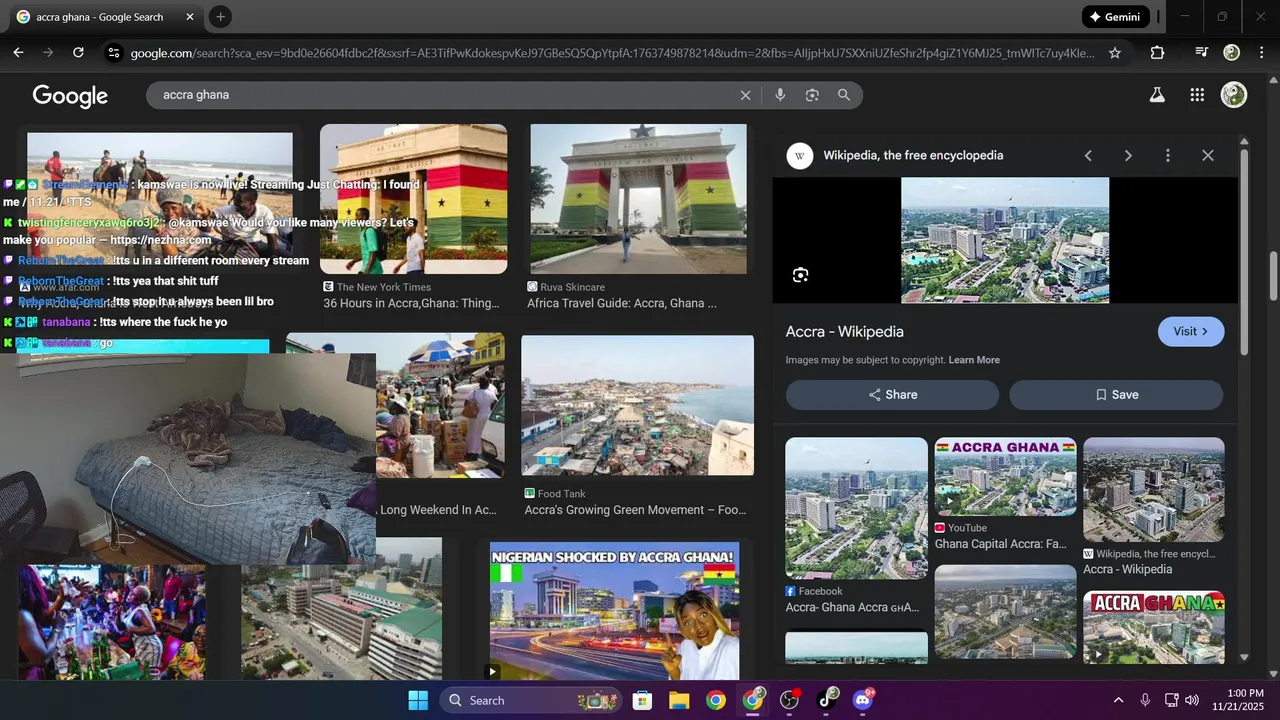
Task: Open File Explorer from taskbar
Action: (x=679, y=700)
